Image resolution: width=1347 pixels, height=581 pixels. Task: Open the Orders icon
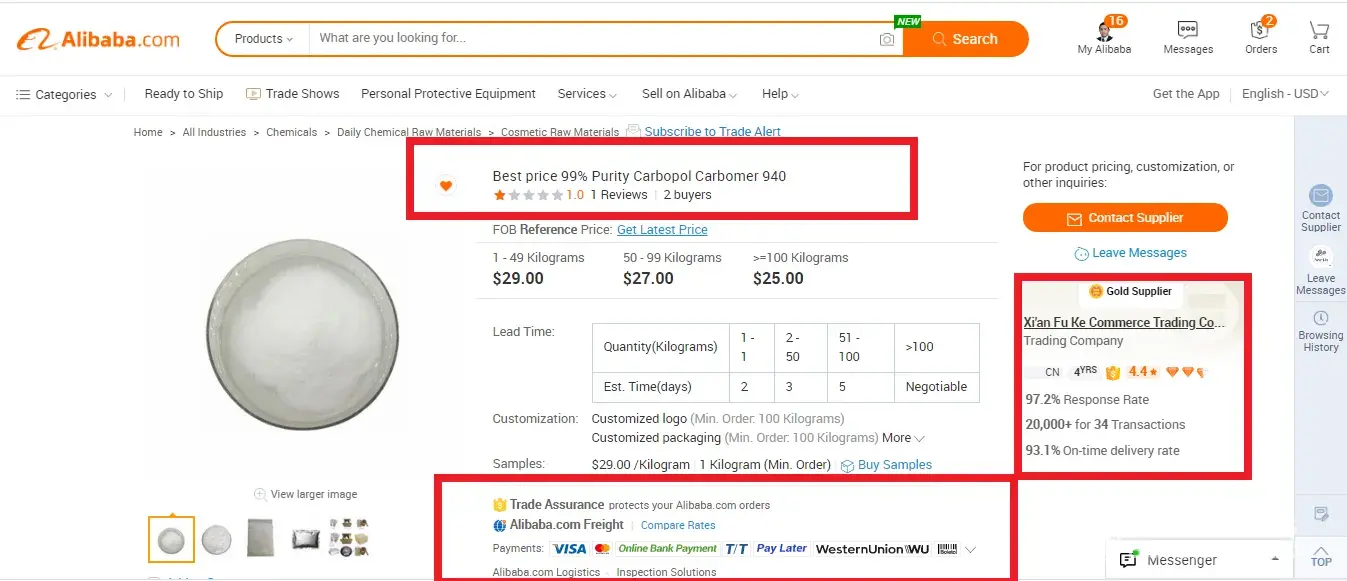pos(1260,30)
